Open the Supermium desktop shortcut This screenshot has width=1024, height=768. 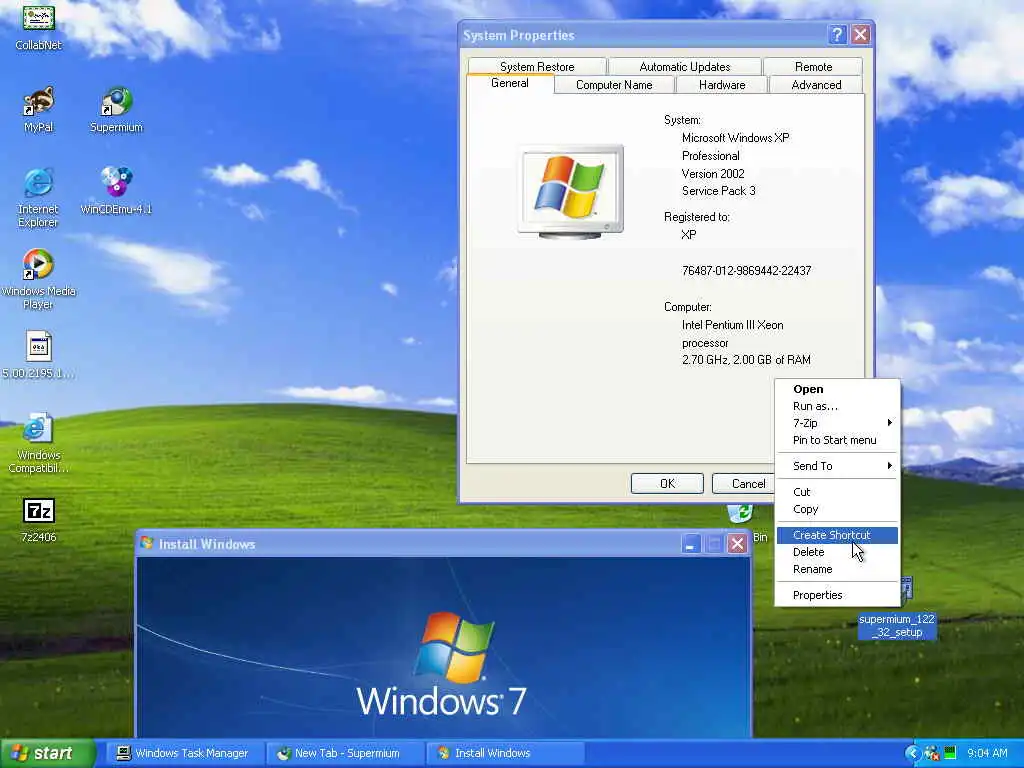coord(116,108)
